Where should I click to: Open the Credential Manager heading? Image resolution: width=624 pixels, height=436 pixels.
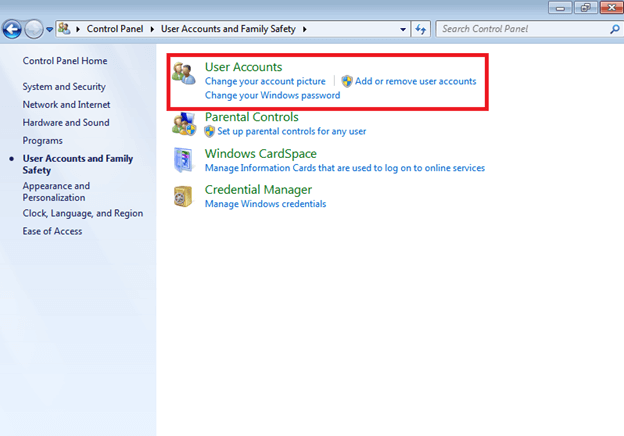click(258, 190)
